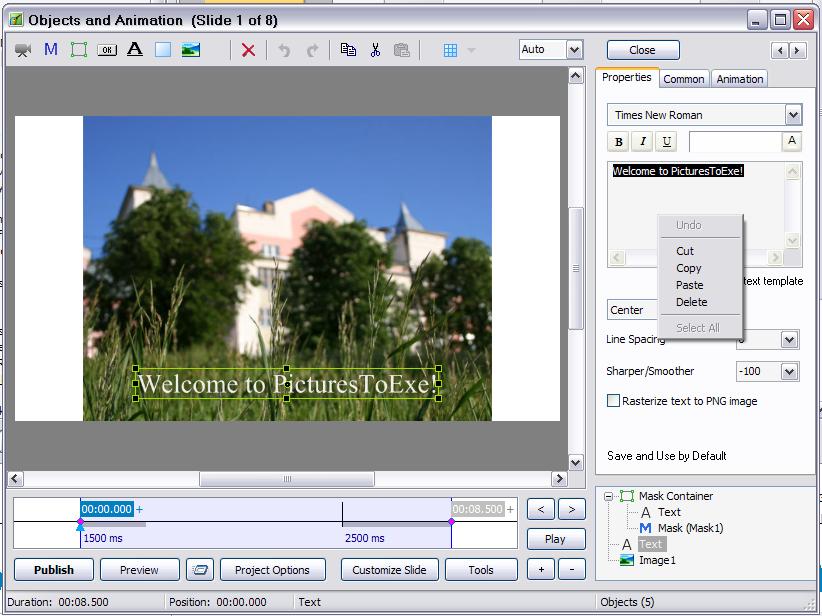The height and width of the screenshot is (616, 822).
Task: Undo the last action in toolbar
Action: [x=284, y=50]
